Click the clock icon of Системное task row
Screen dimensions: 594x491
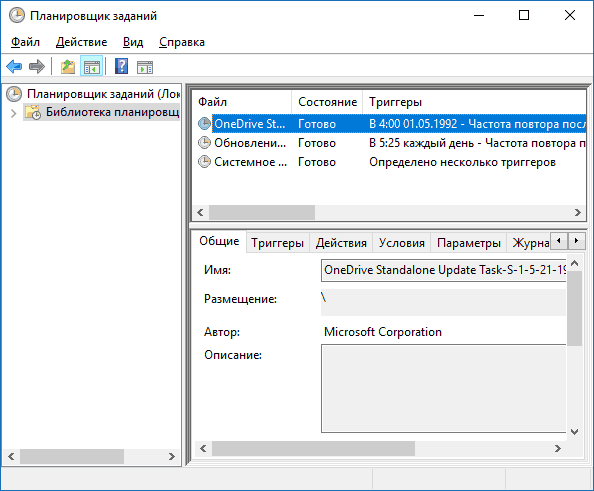pos(204,162)
